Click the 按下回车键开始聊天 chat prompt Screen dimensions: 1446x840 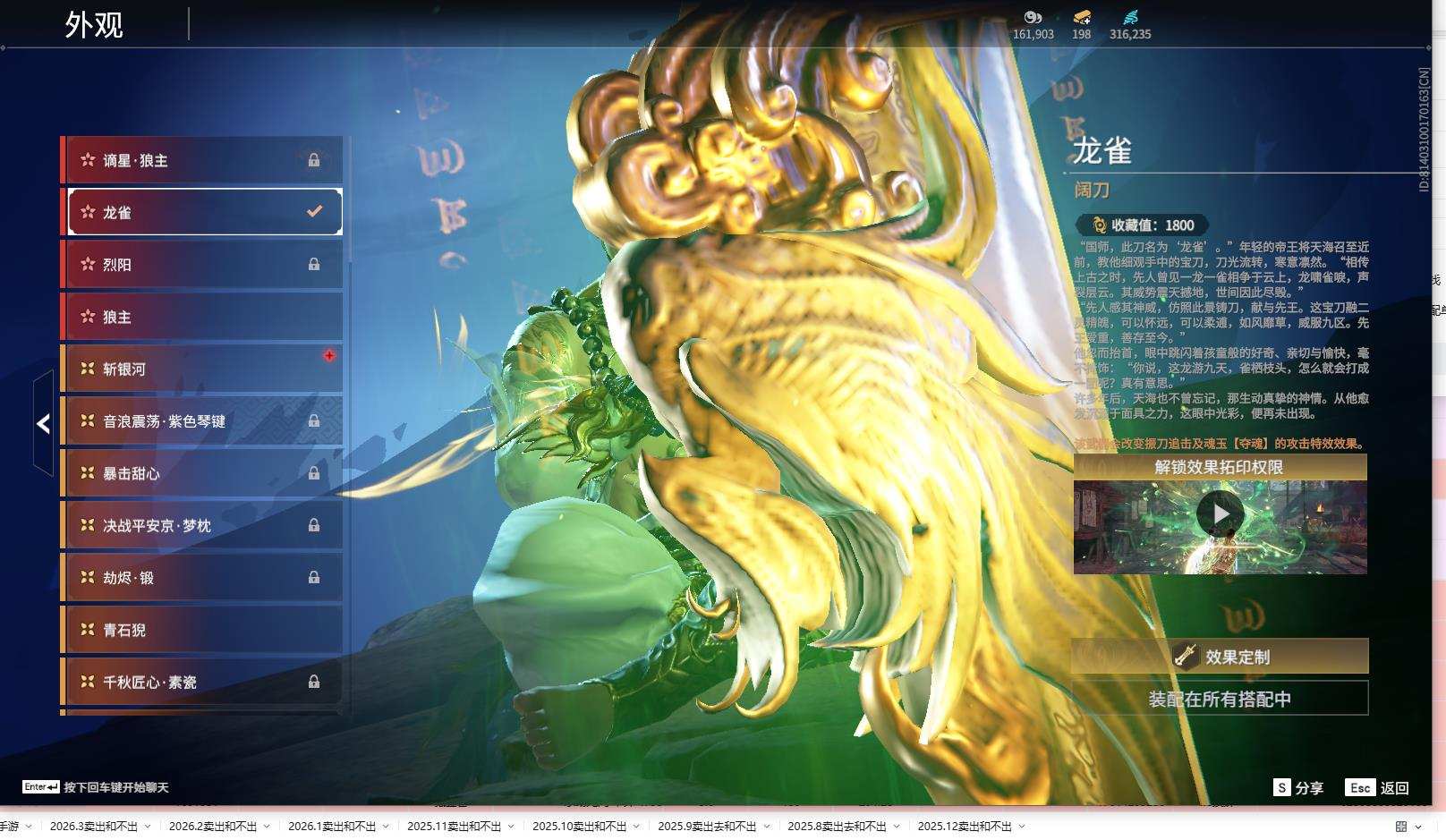pos(96,787)
